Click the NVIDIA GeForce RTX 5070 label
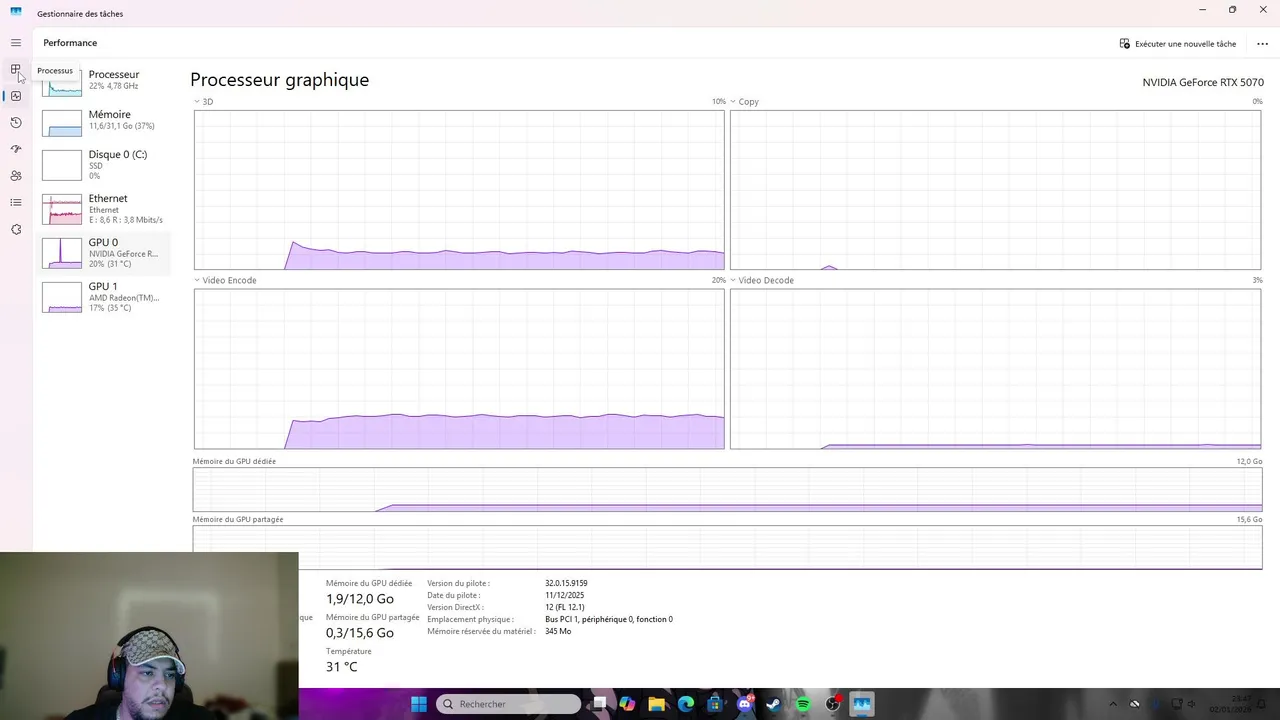The width and height of the screenshot is (1280, 720). pos(1203,82)
